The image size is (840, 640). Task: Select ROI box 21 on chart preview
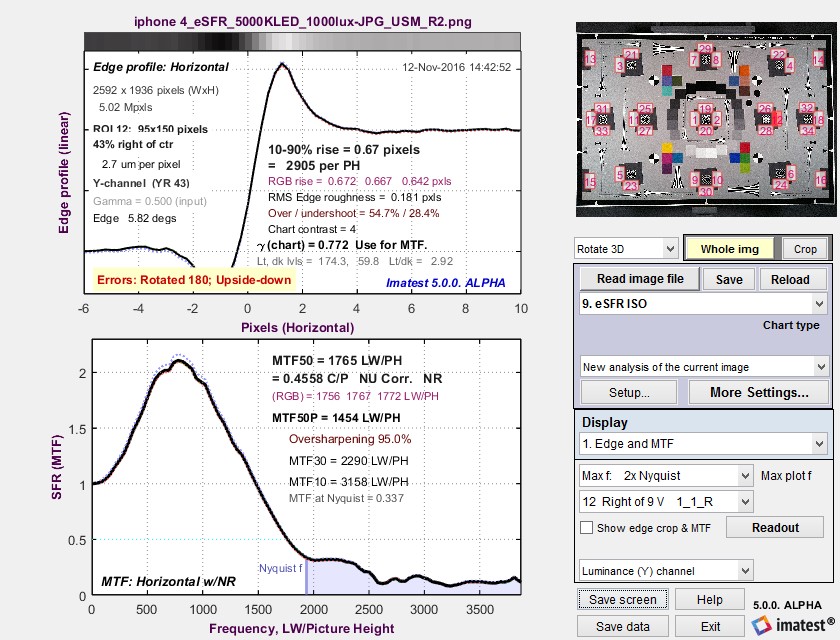point(631,54)
